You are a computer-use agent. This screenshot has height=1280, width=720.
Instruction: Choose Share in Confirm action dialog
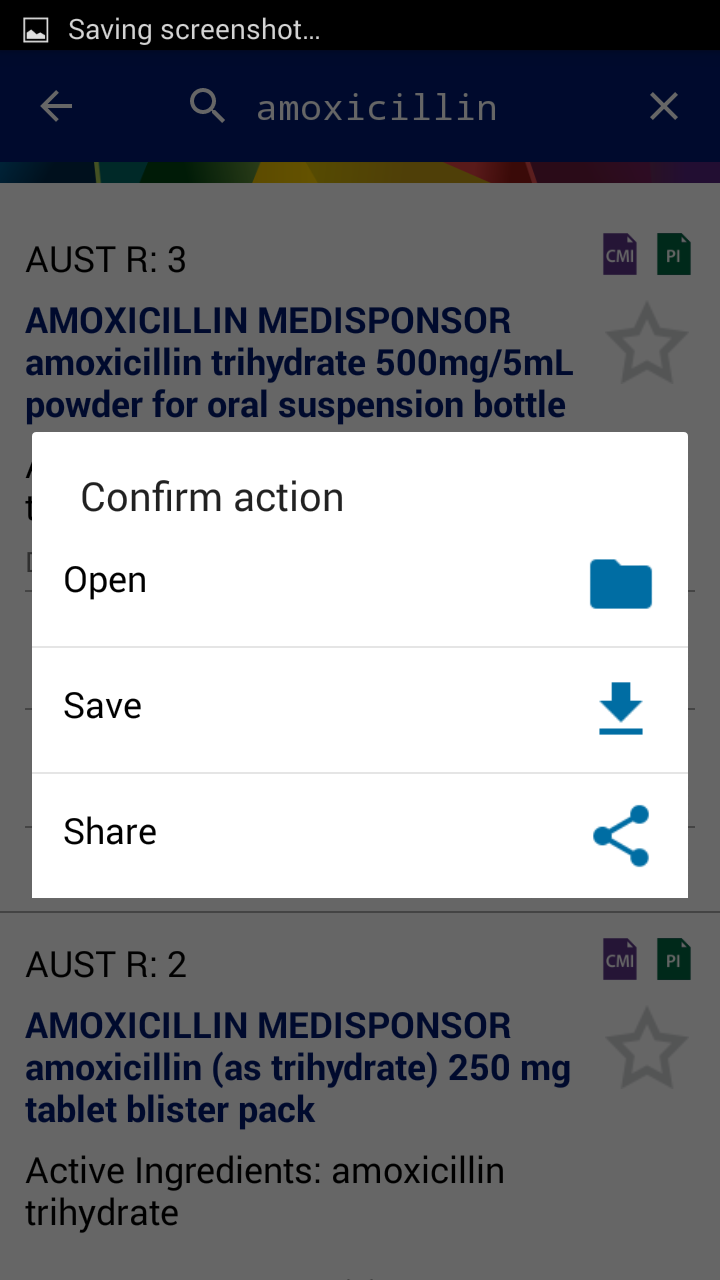360,835
